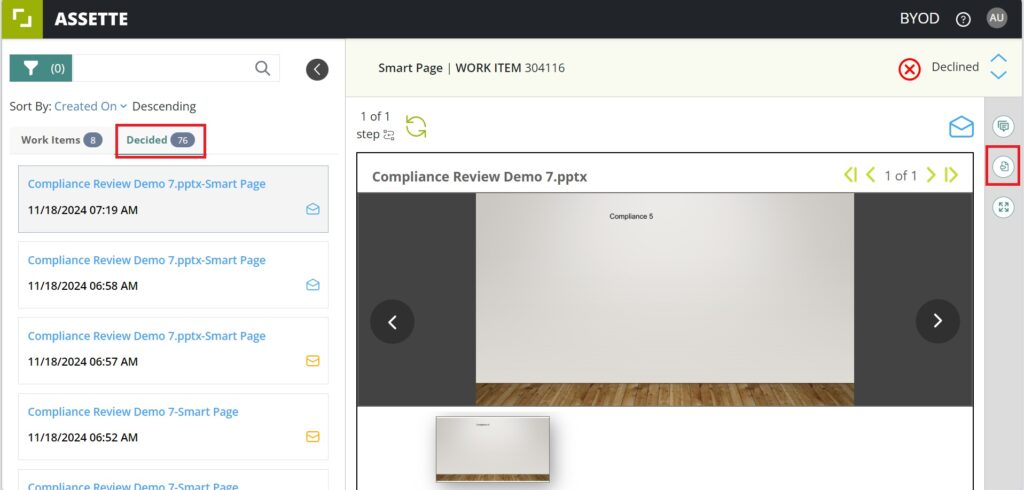Click 'Compliance Review Demo 7.pptx' preview title
The image size is (1024, 490).
[x=479, y=177]
